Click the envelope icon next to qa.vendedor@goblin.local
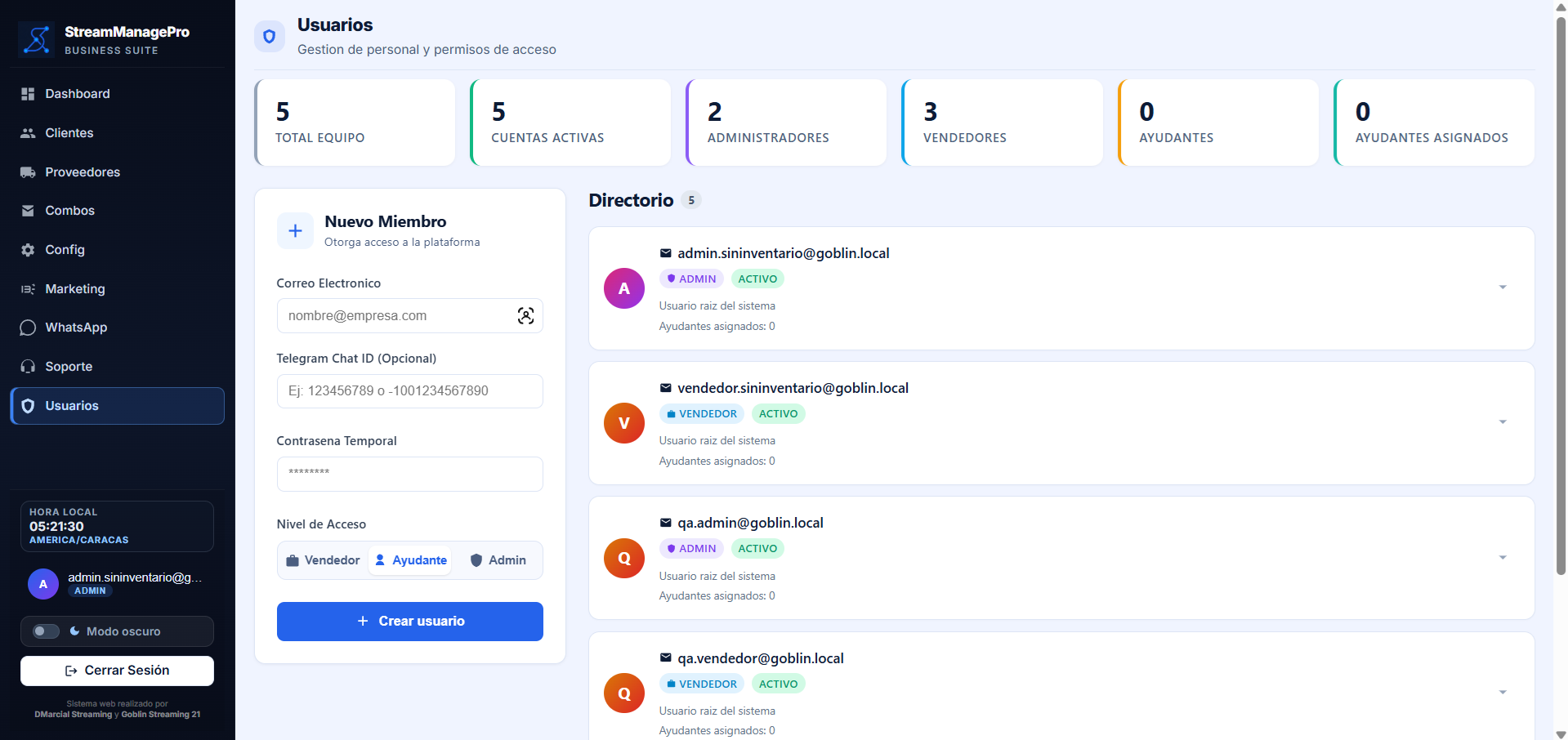1568x740 pixels. (x=666, y=658)
